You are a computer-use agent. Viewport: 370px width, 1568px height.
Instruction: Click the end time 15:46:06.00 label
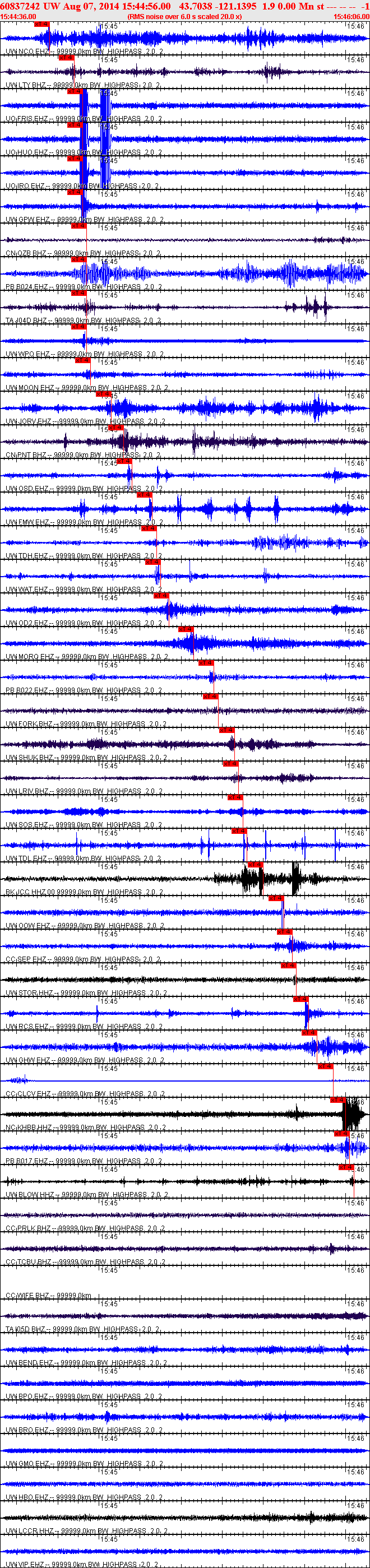[351, 16]
